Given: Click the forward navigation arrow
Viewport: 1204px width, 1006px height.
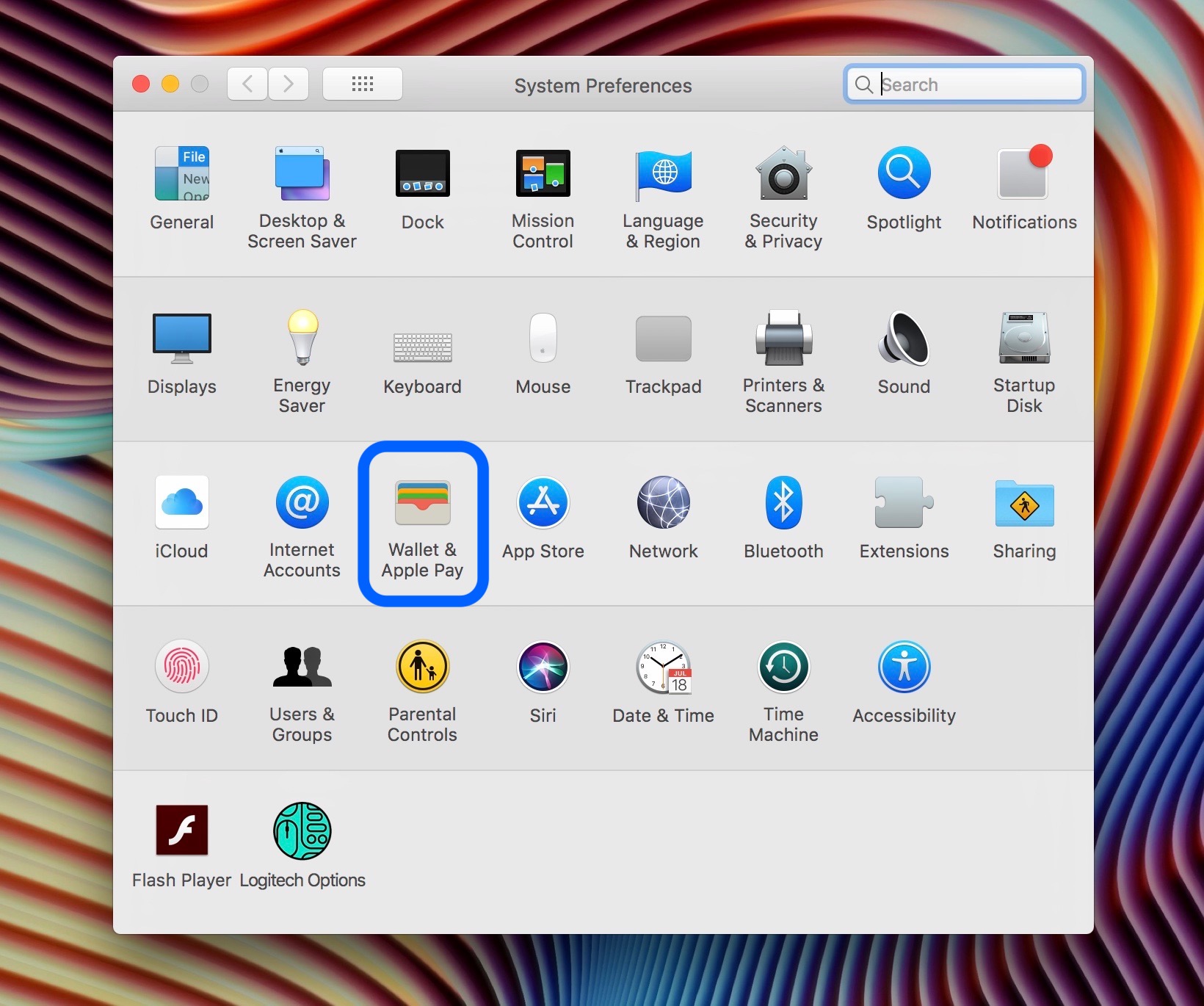Looking at the screenshot, I should [x=289, y=84].
